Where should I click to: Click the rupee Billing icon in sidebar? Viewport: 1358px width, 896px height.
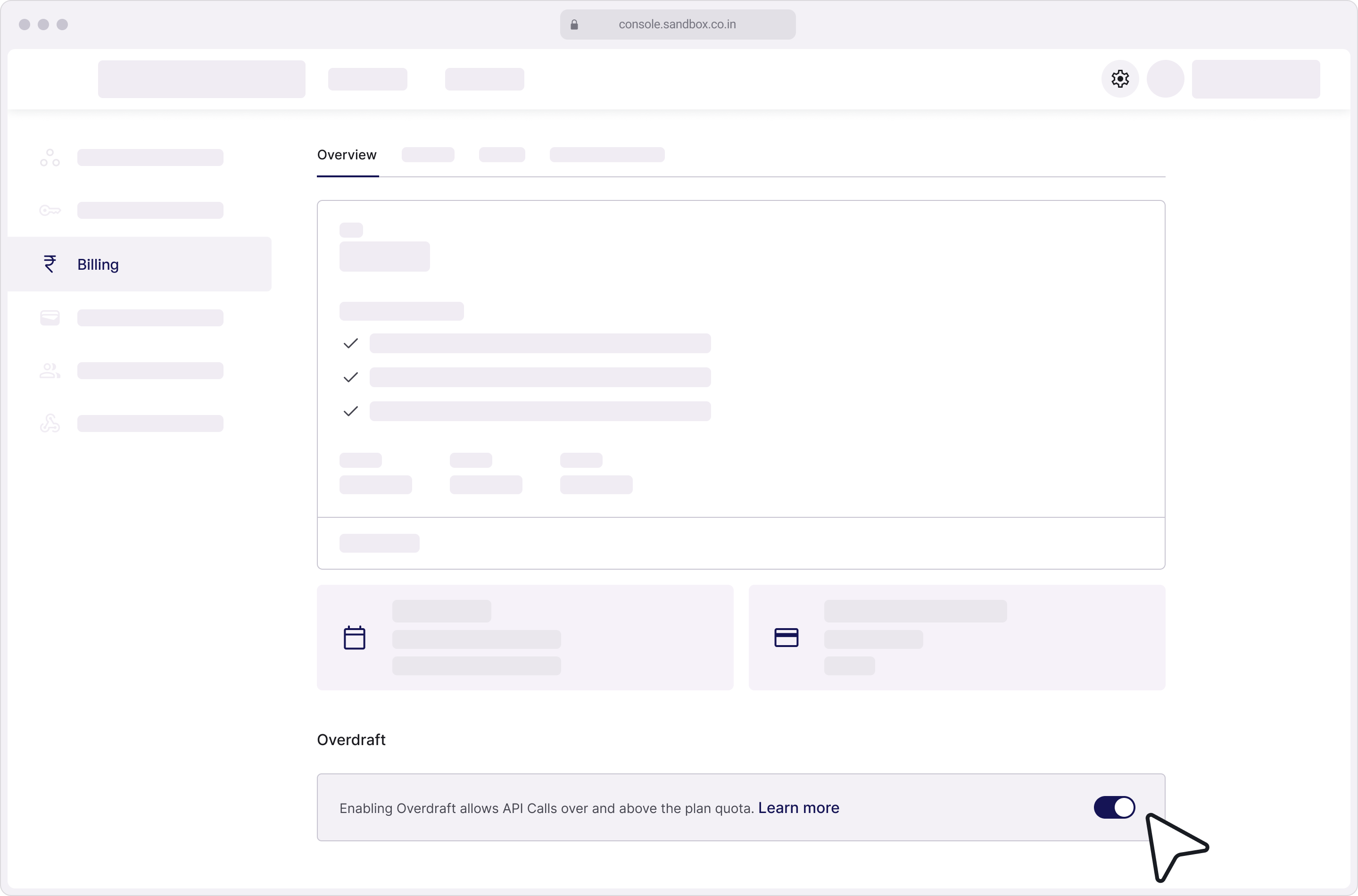[50, 264]
